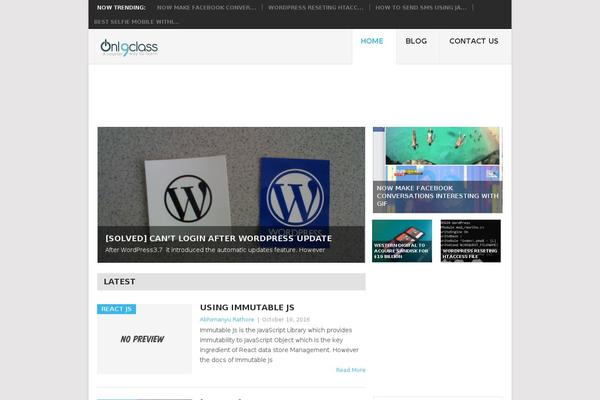Image resolution: width=600 pixels, height=400 pixels.
Task: Open trending link Best Selfie Mobile With...
Action: click(137, 22)
